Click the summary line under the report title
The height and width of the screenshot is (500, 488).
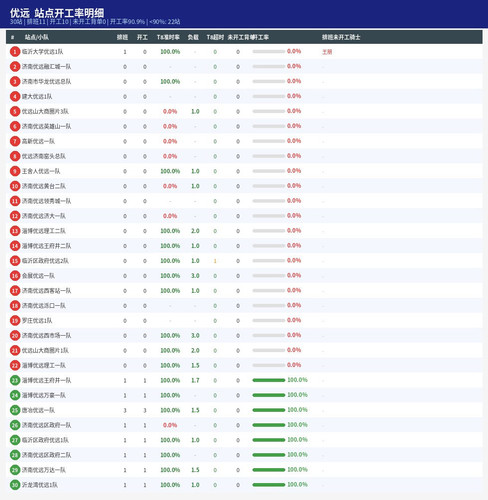[95, 22]
